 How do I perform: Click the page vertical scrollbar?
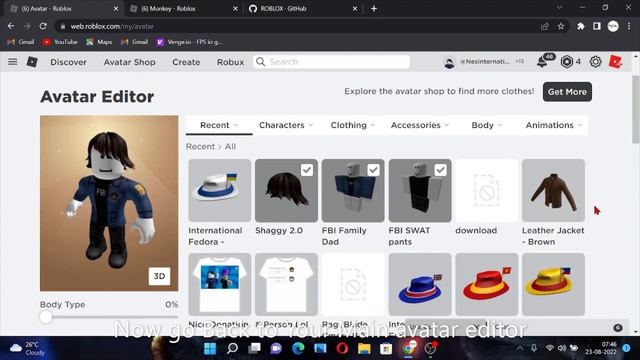[x=636, y=109]
